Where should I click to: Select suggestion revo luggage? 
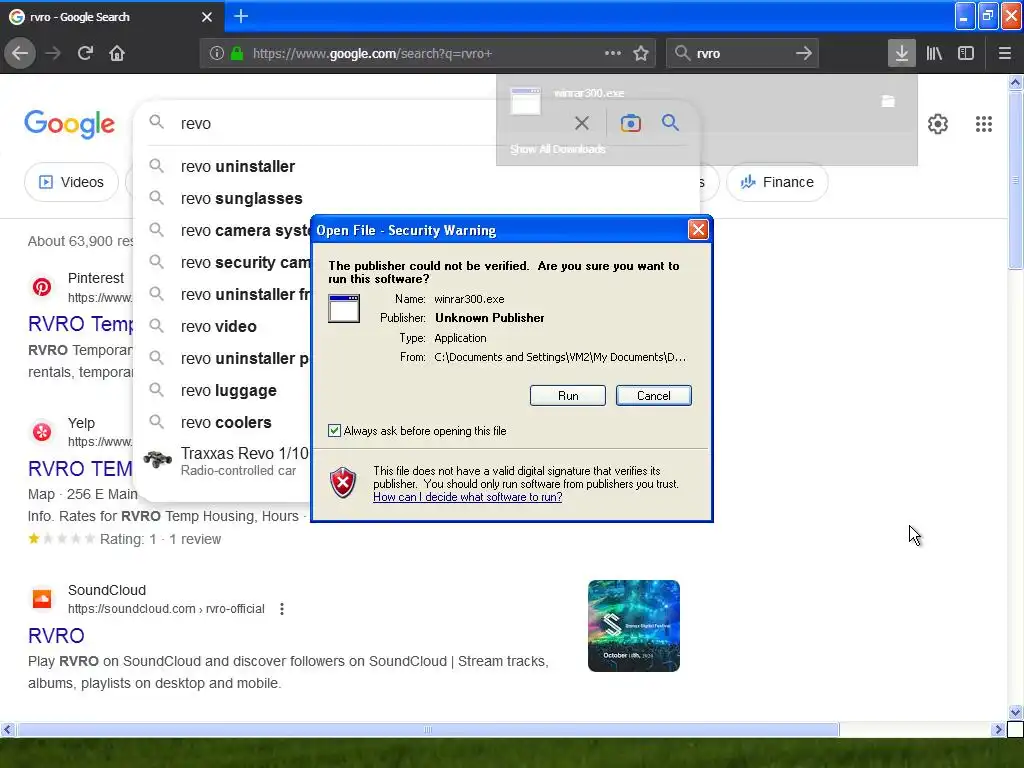pos(229,391)
